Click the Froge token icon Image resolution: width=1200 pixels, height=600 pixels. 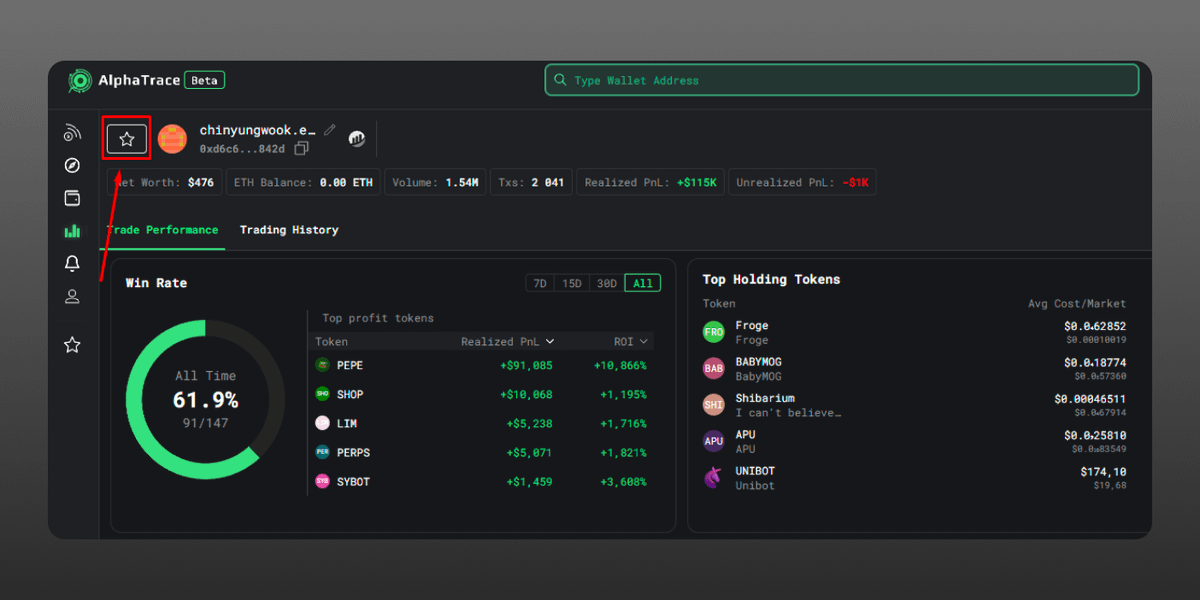[x=714, y=332]
